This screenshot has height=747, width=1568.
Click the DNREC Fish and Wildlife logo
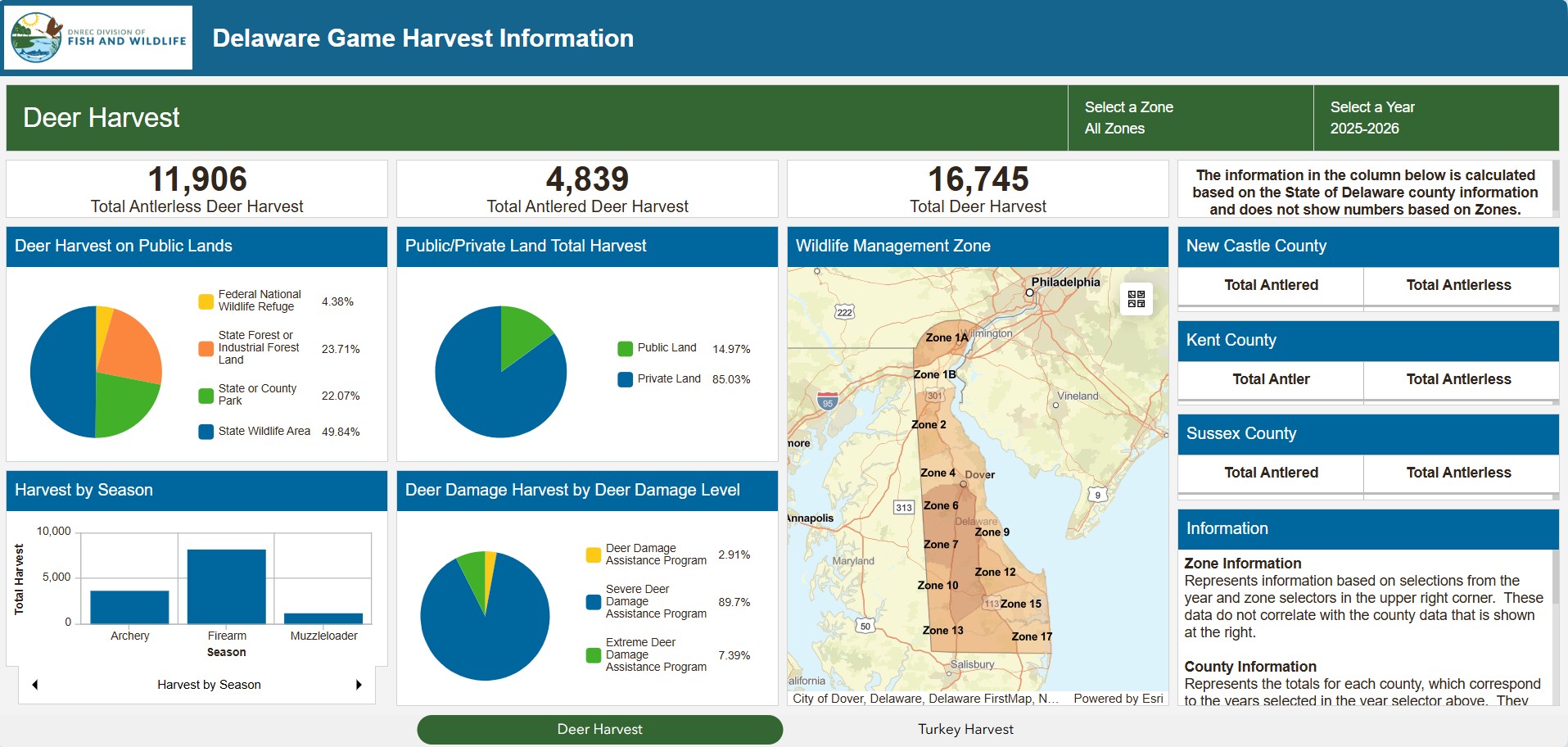point(97,38)
